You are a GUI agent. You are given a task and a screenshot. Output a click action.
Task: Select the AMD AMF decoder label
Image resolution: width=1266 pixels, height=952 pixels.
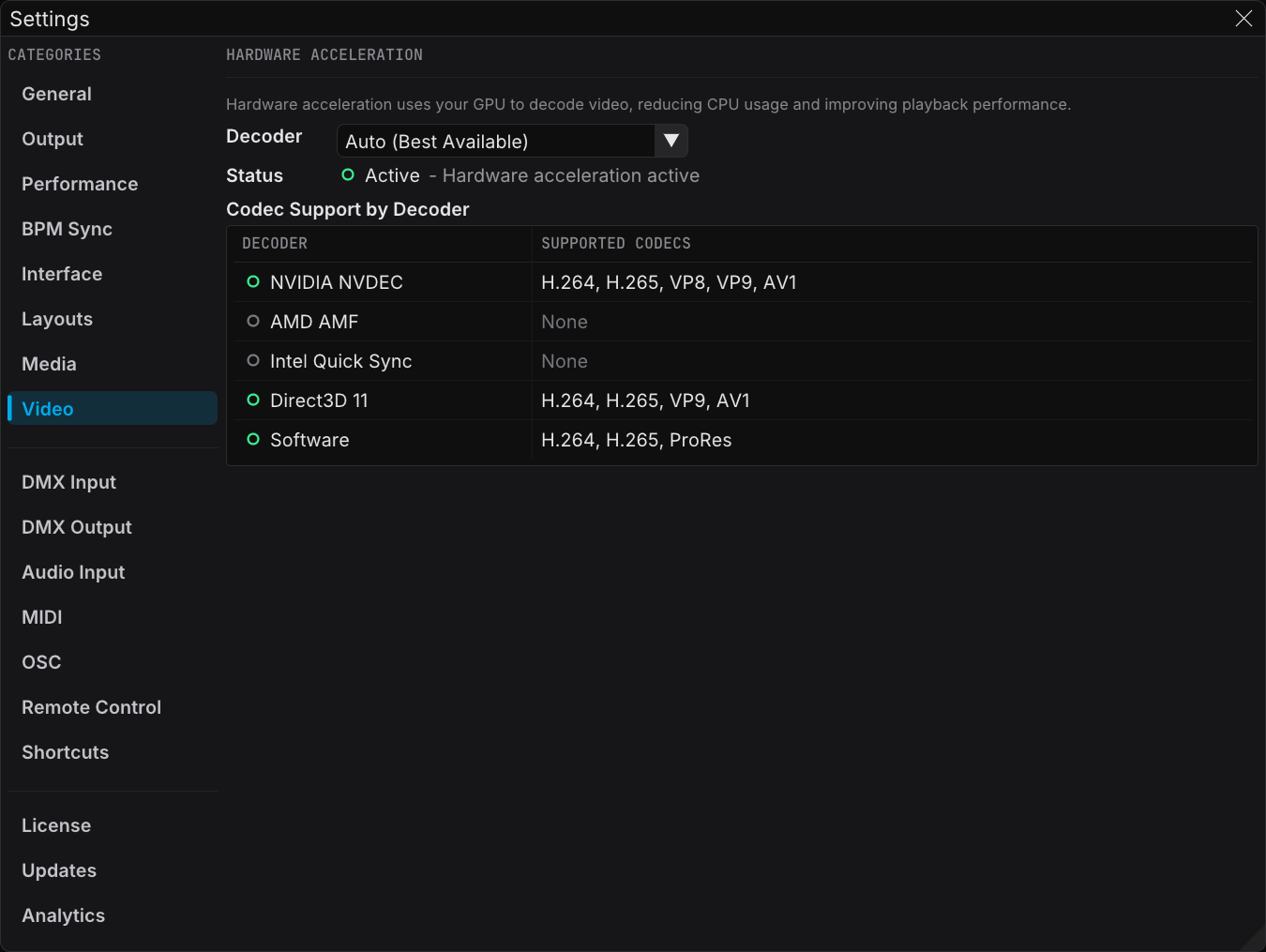[314, 322]
